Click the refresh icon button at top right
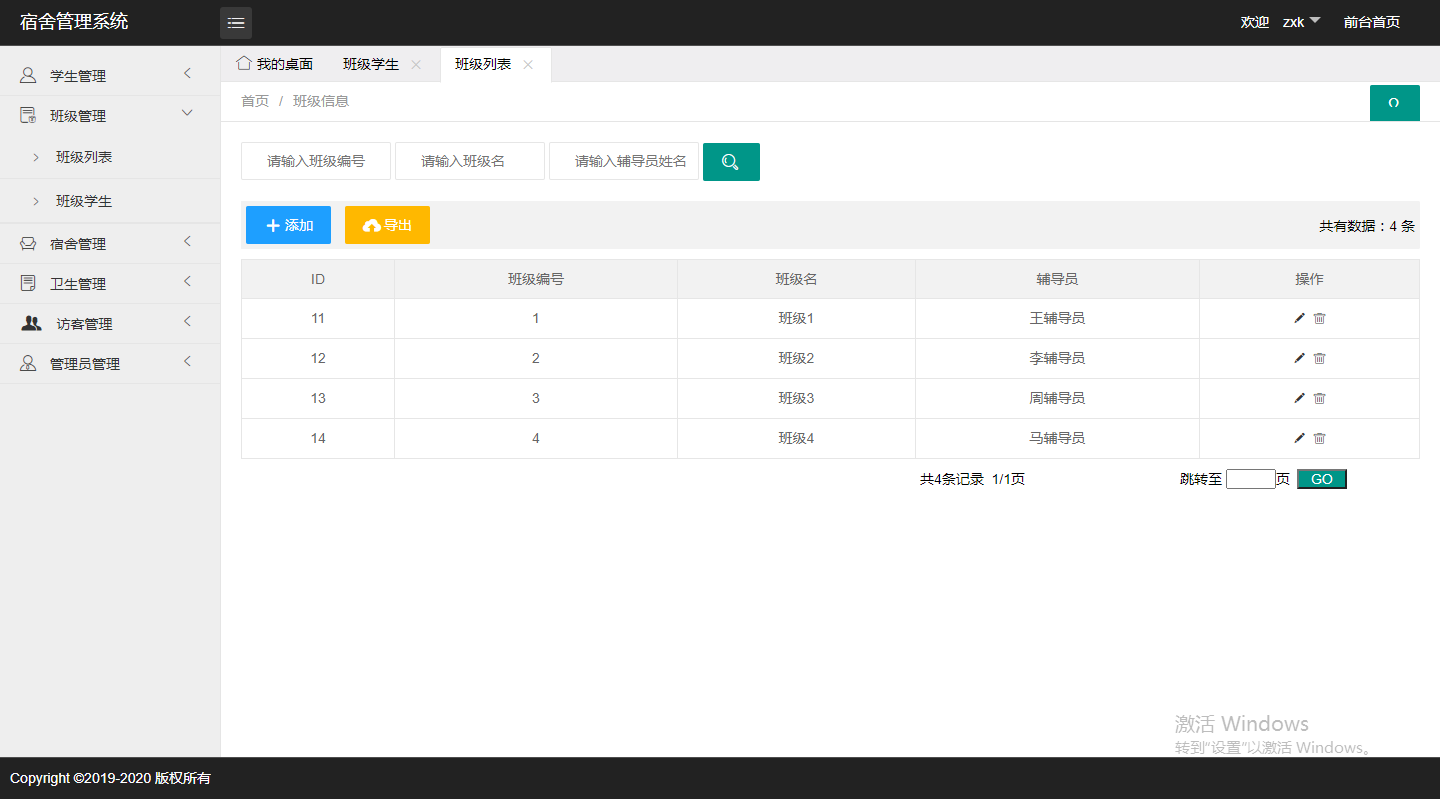Screen dimensions: 1440x799 [1394, 103]
